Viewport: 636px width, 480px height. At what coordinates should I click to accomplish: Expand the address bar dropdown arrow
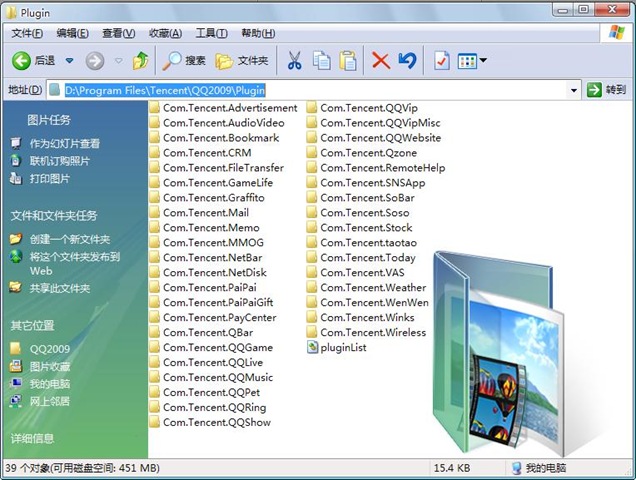point(574,90)
